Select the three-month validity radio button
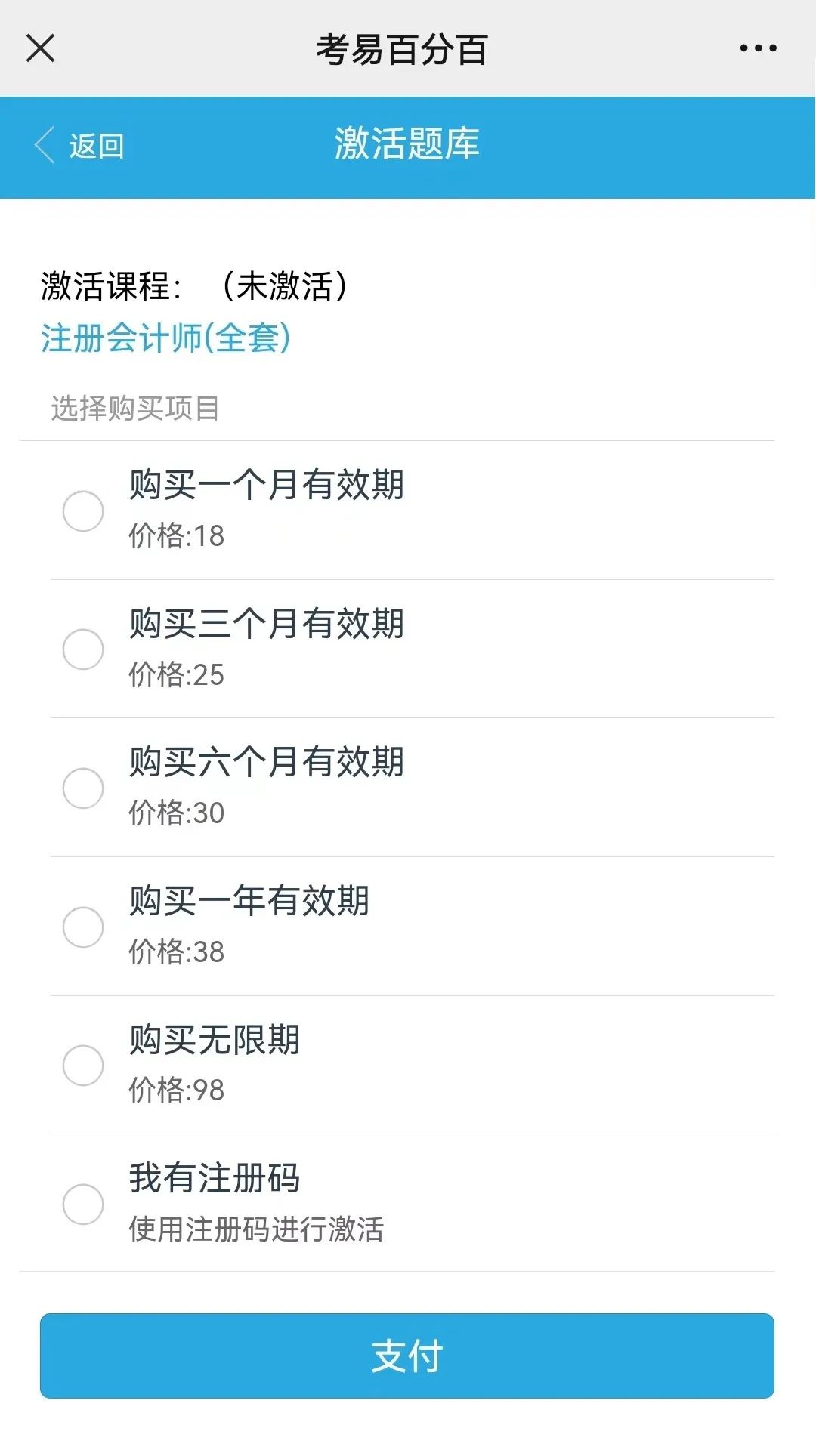816x1456 pixels. pos(83,649)
